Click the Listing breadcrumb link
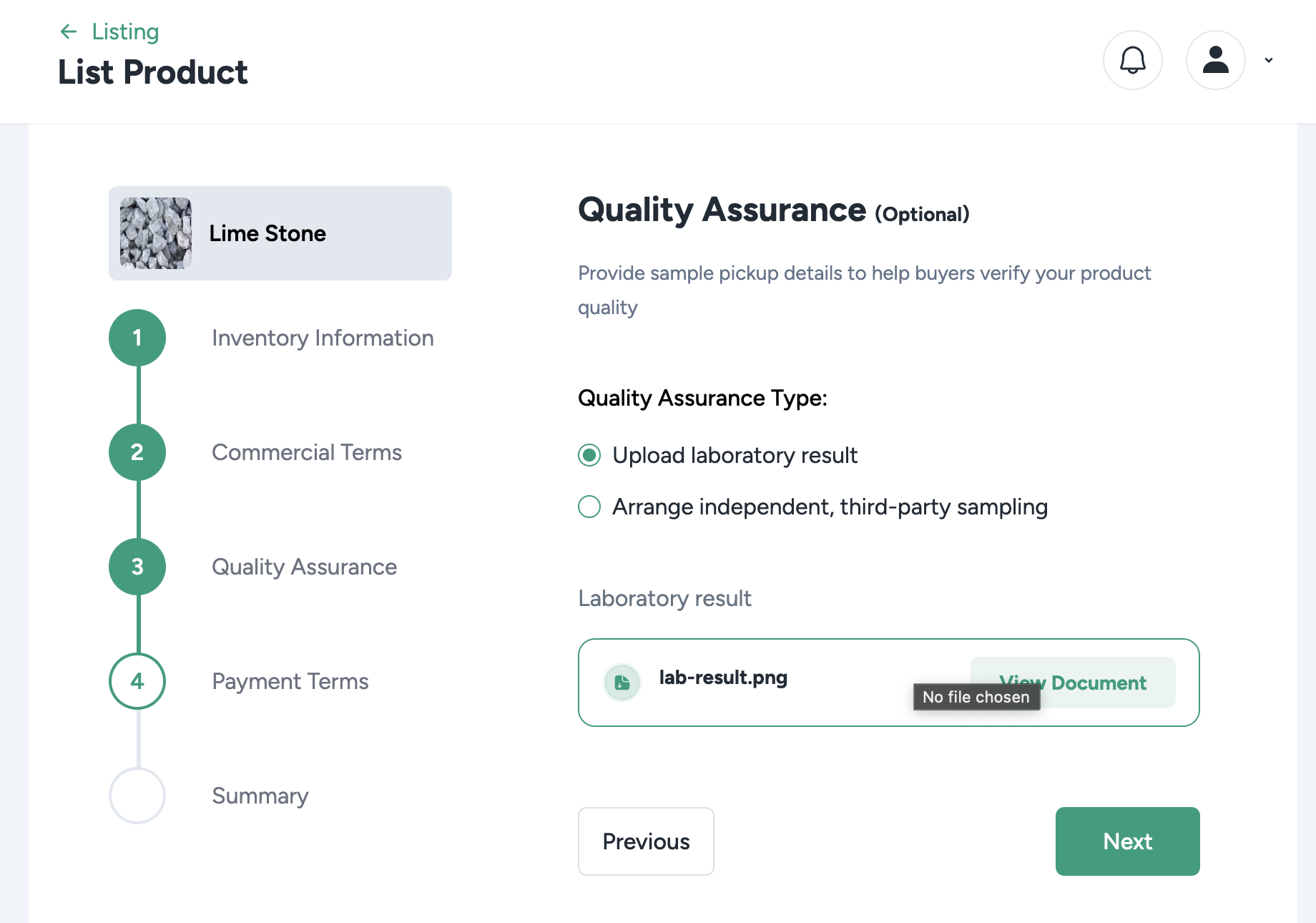1316x923 pixels. 125,31
